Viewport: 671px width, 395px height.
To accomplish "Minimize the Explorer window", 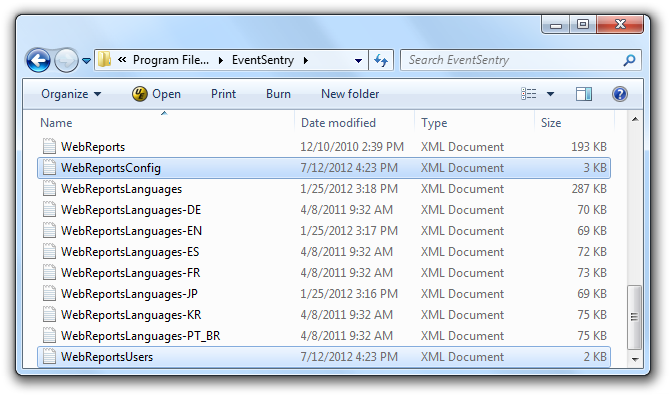I will coord(556,25).
